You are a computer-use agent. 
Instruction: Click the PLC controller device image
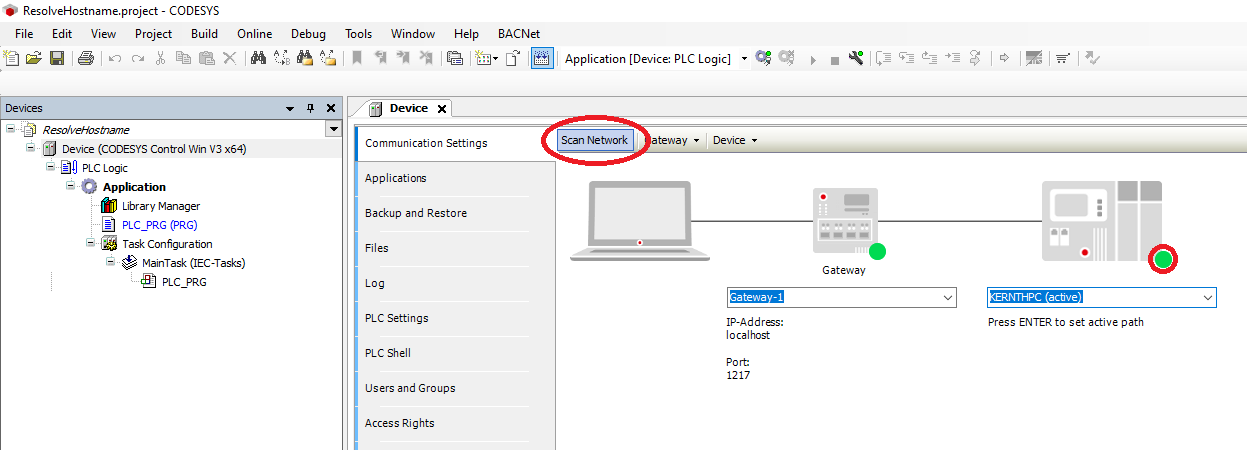pyautogui.click(x=1101, y=223)
